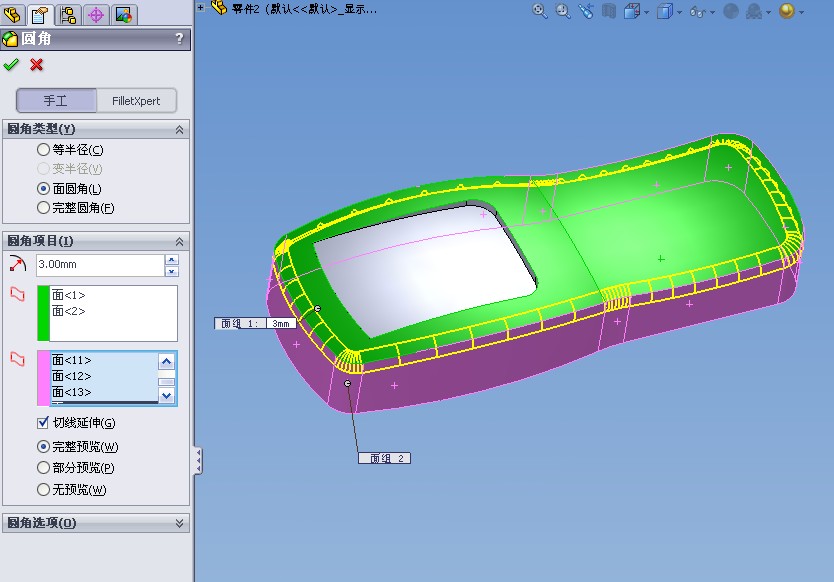Open the Hide/Show Items dropdown arrow
This screenshot has width=834, height=582.
tap(712, 12)
